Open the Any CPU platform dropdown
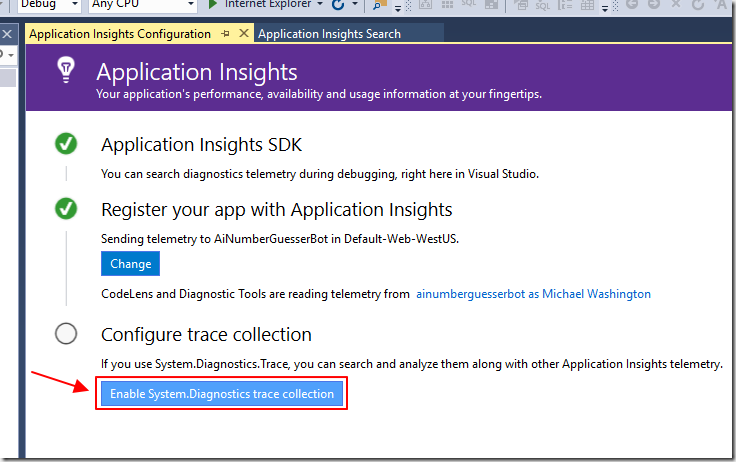 click(143, 5)
